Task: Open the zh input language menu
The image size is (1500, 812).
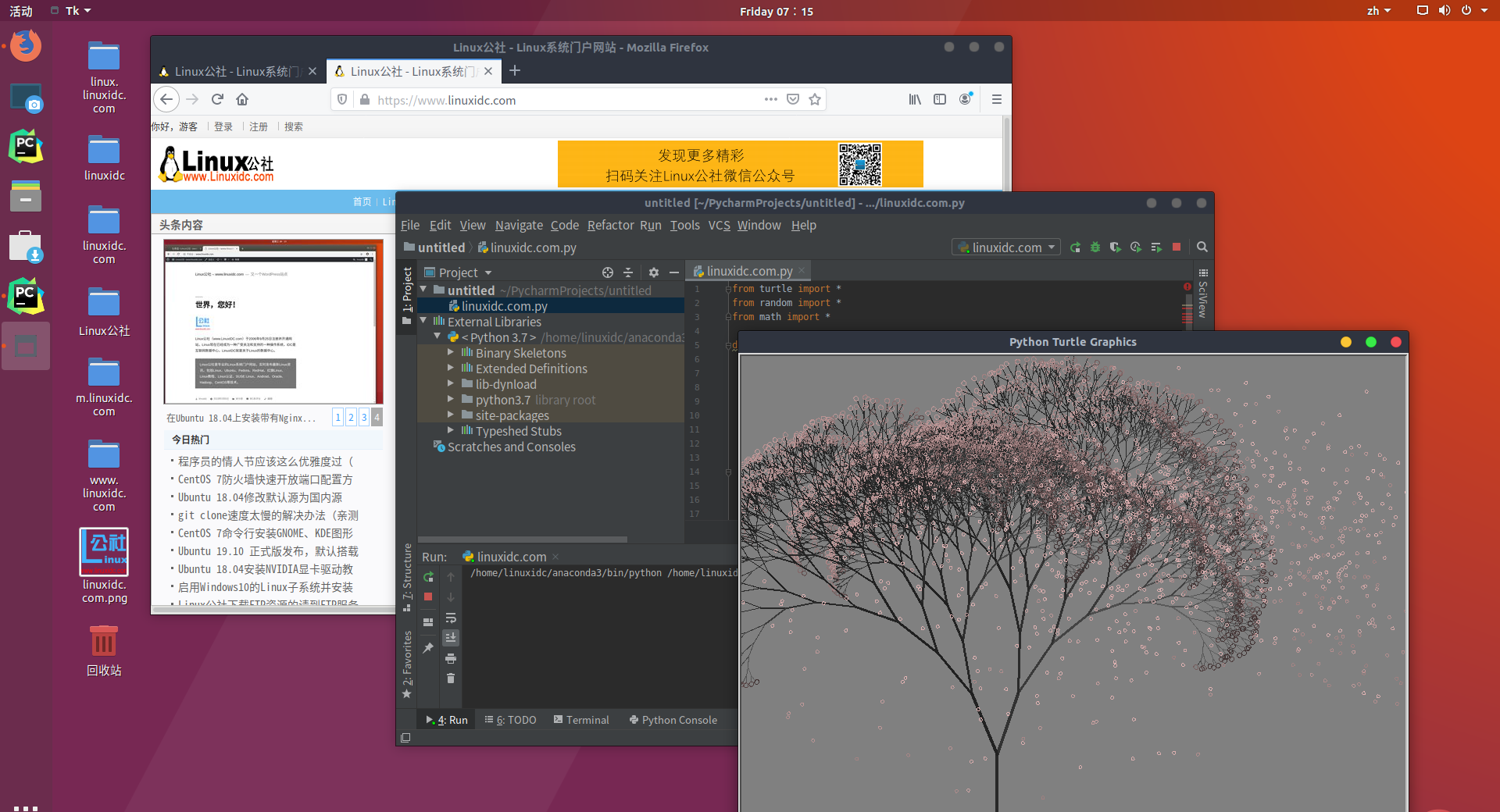Action: [x=1379, y=11]
